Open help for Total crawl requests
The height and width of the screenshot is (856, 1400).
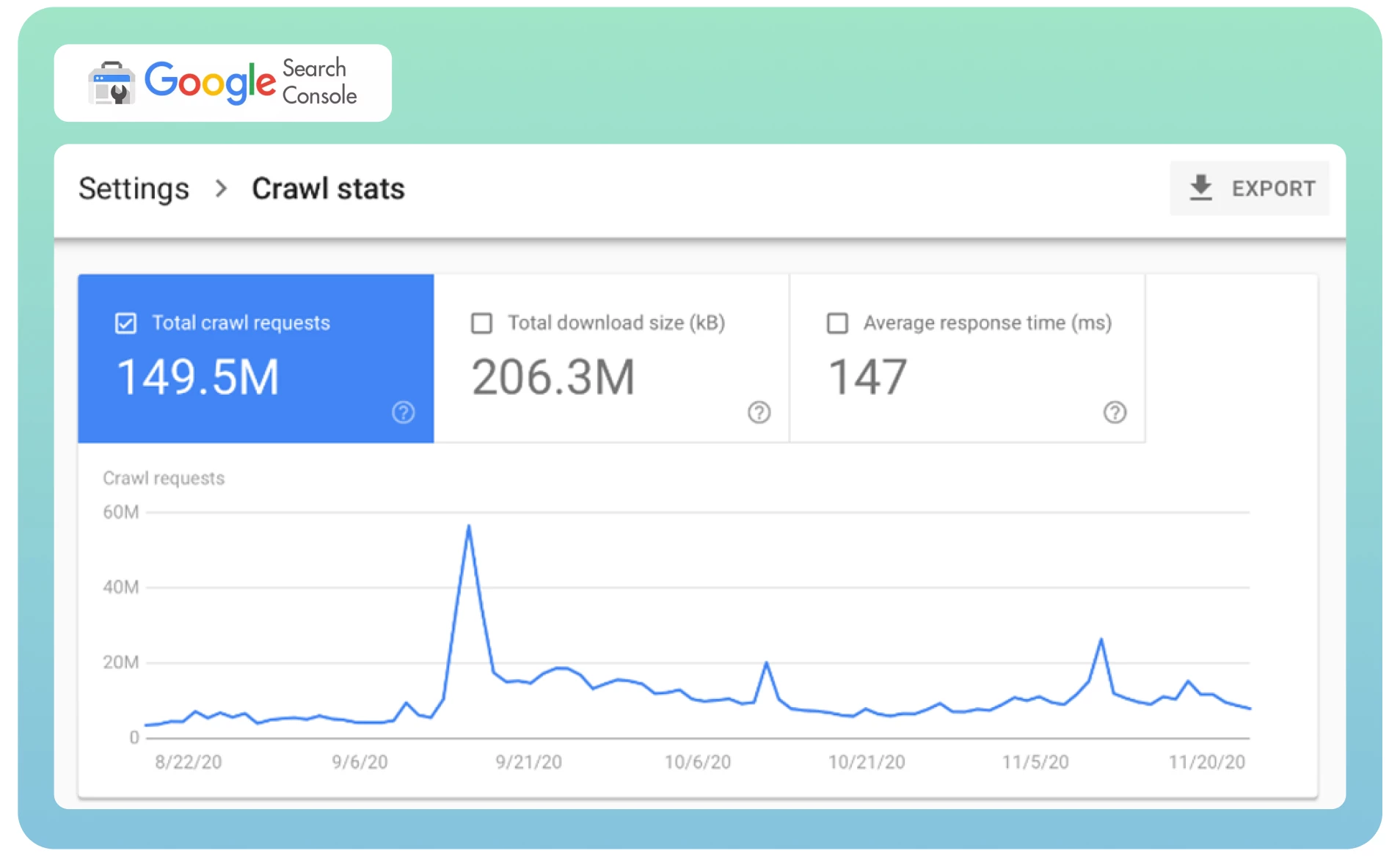[x=403, y=412]
